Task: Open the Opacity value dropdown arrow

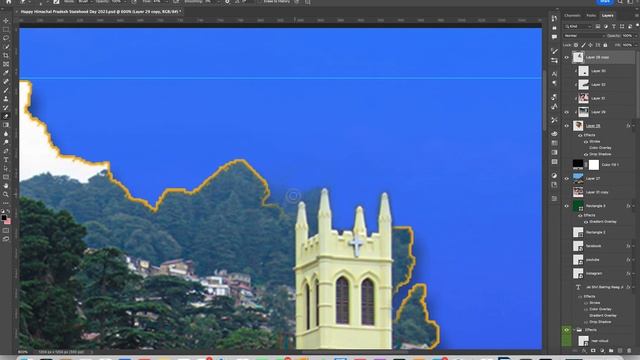Action: tap(636, 36)
